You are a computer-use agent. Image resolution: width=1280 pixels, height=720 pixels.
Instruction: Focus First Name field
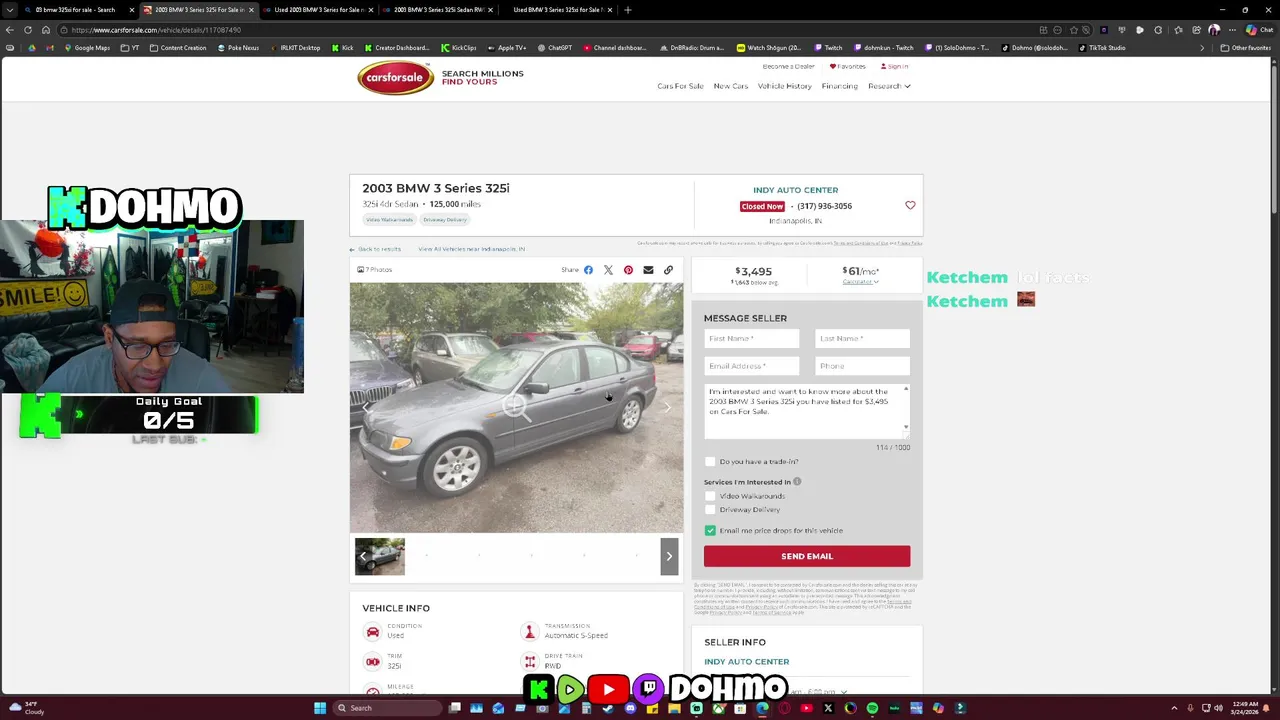click(752, 339)
